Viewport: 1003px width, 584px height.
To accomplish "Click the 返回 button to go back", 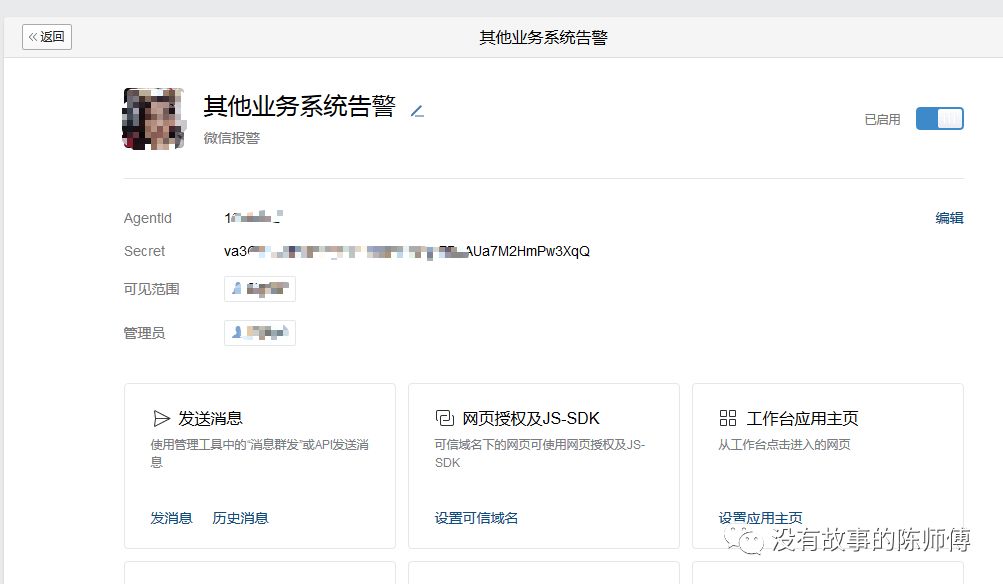I will 46,36.
